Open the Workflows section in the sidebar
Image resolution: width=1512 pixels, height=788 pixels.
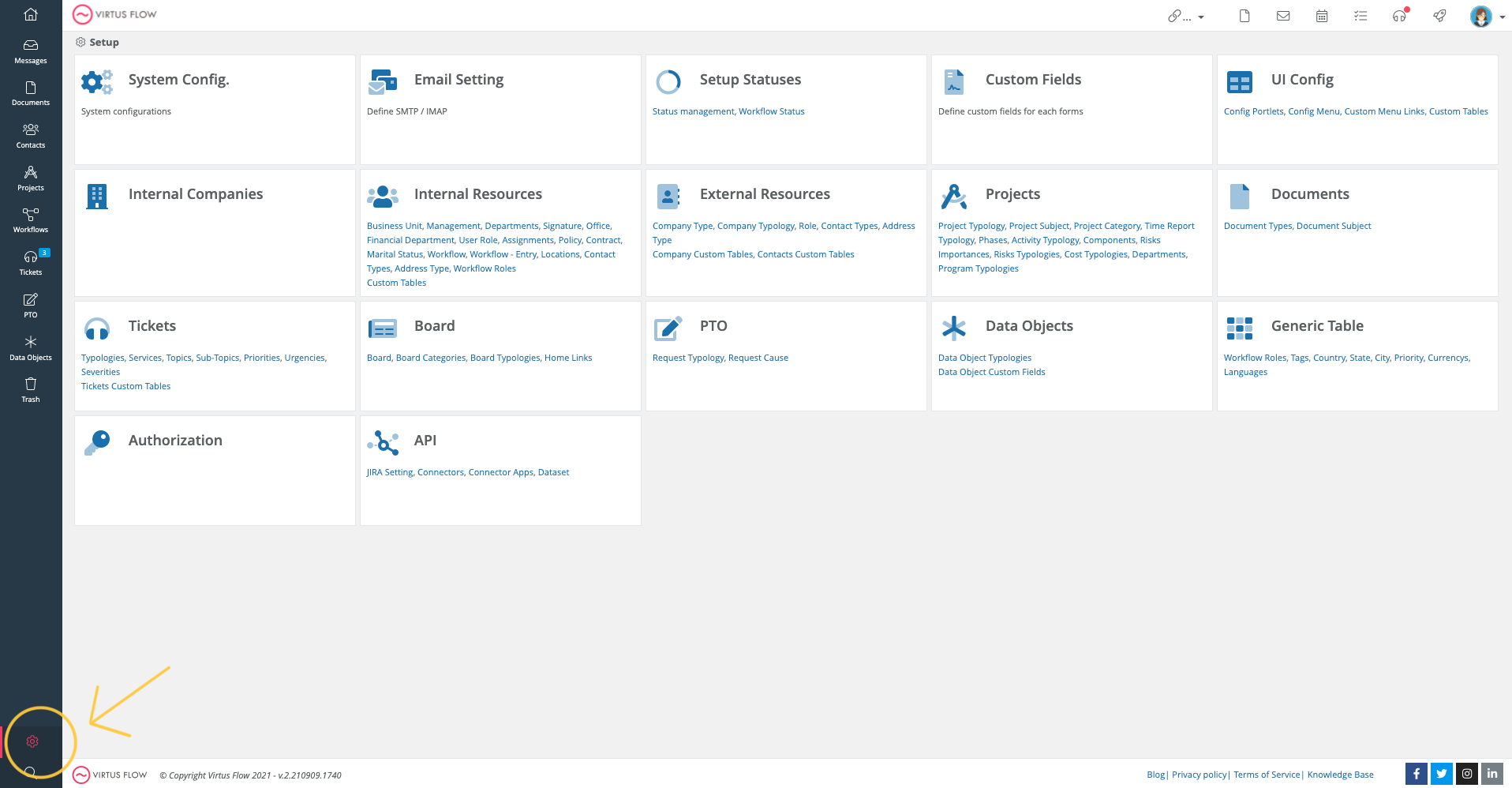pyautogui.click(x=30, y=219)
